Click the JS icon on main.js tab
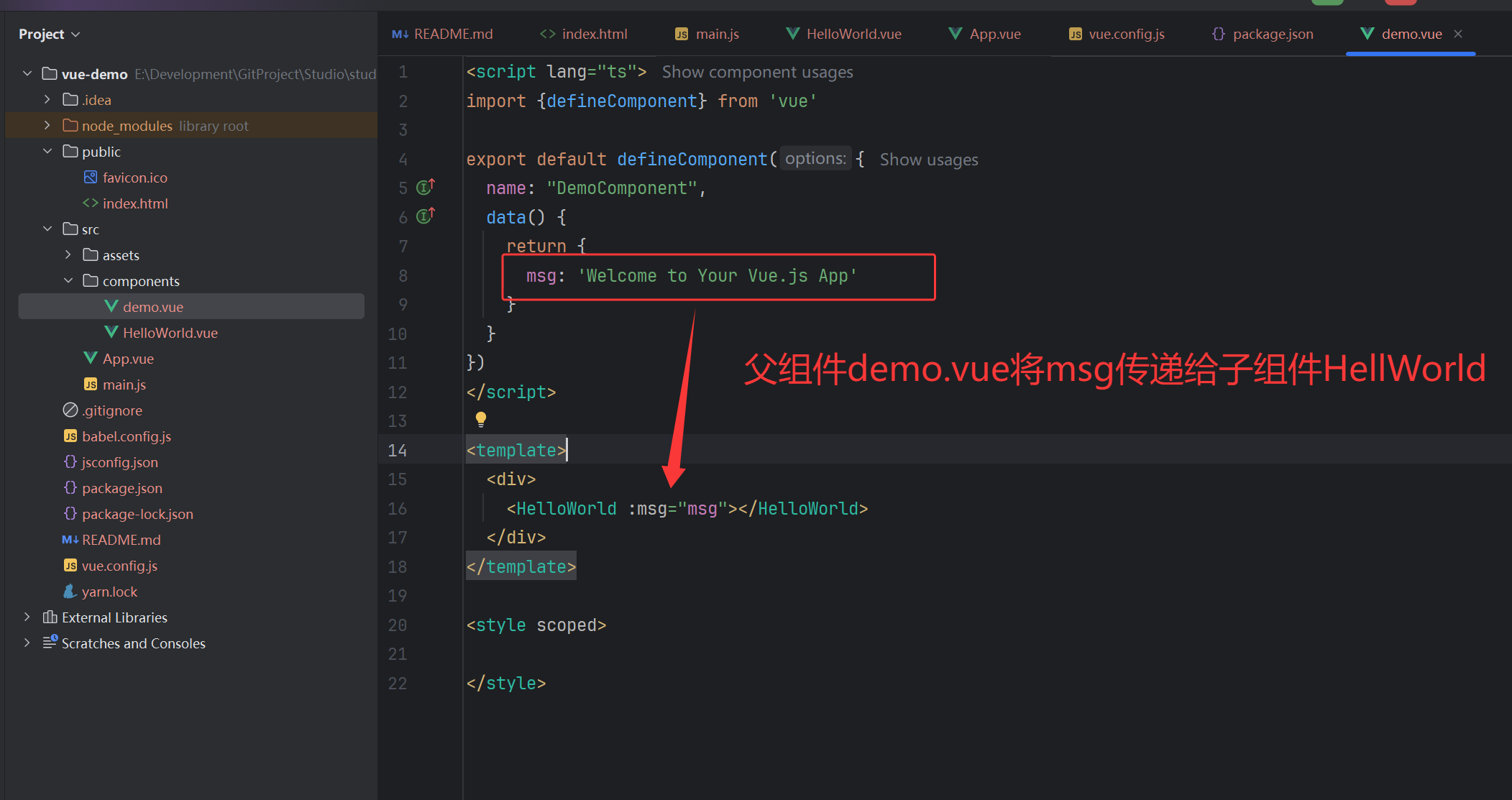Screen dimensions: 1512x800 682,34
